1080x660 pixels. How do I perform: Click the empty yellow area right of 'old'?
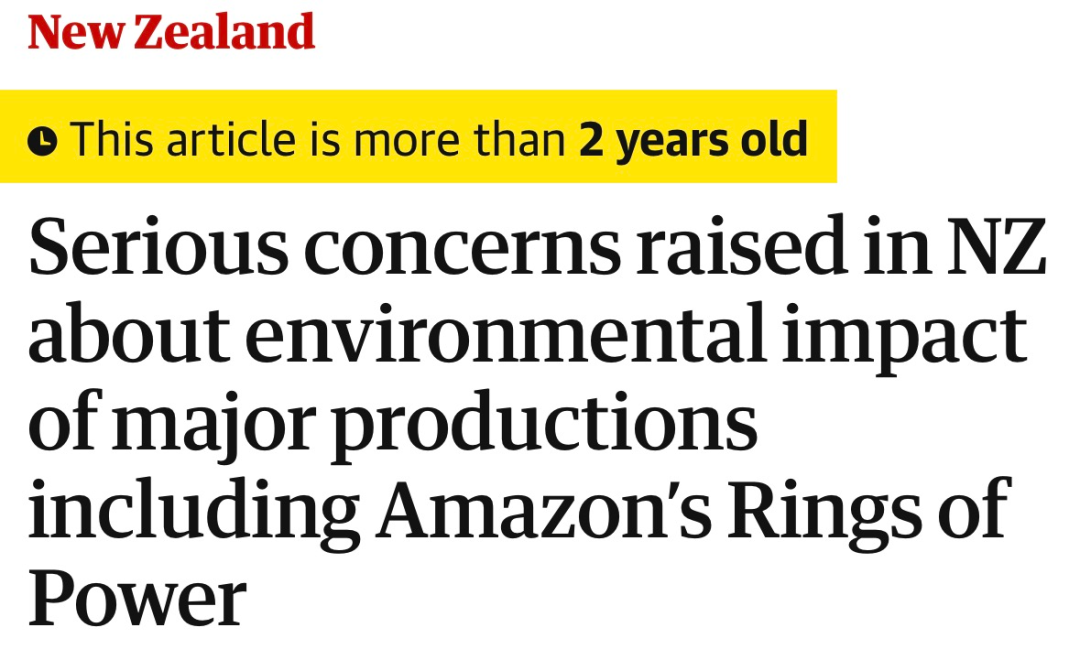point(822,136)
